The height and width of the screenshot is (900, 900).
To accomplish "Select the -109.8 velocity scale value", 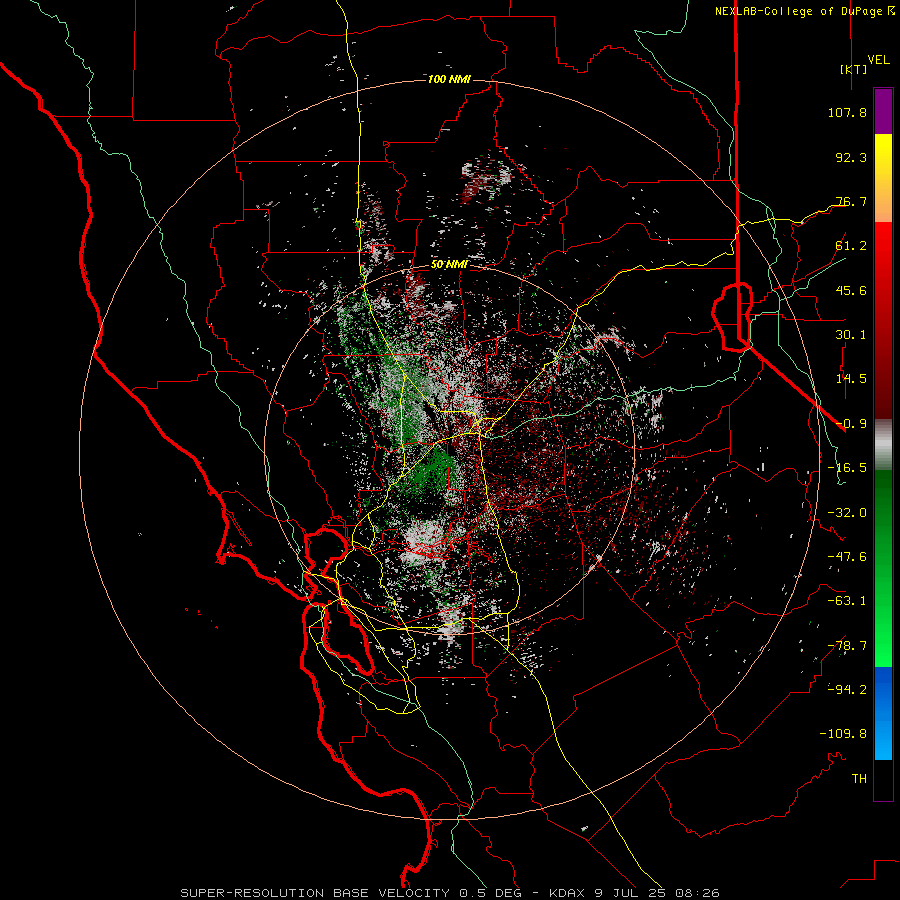I will pyautogui.click(x=843, y=734).
